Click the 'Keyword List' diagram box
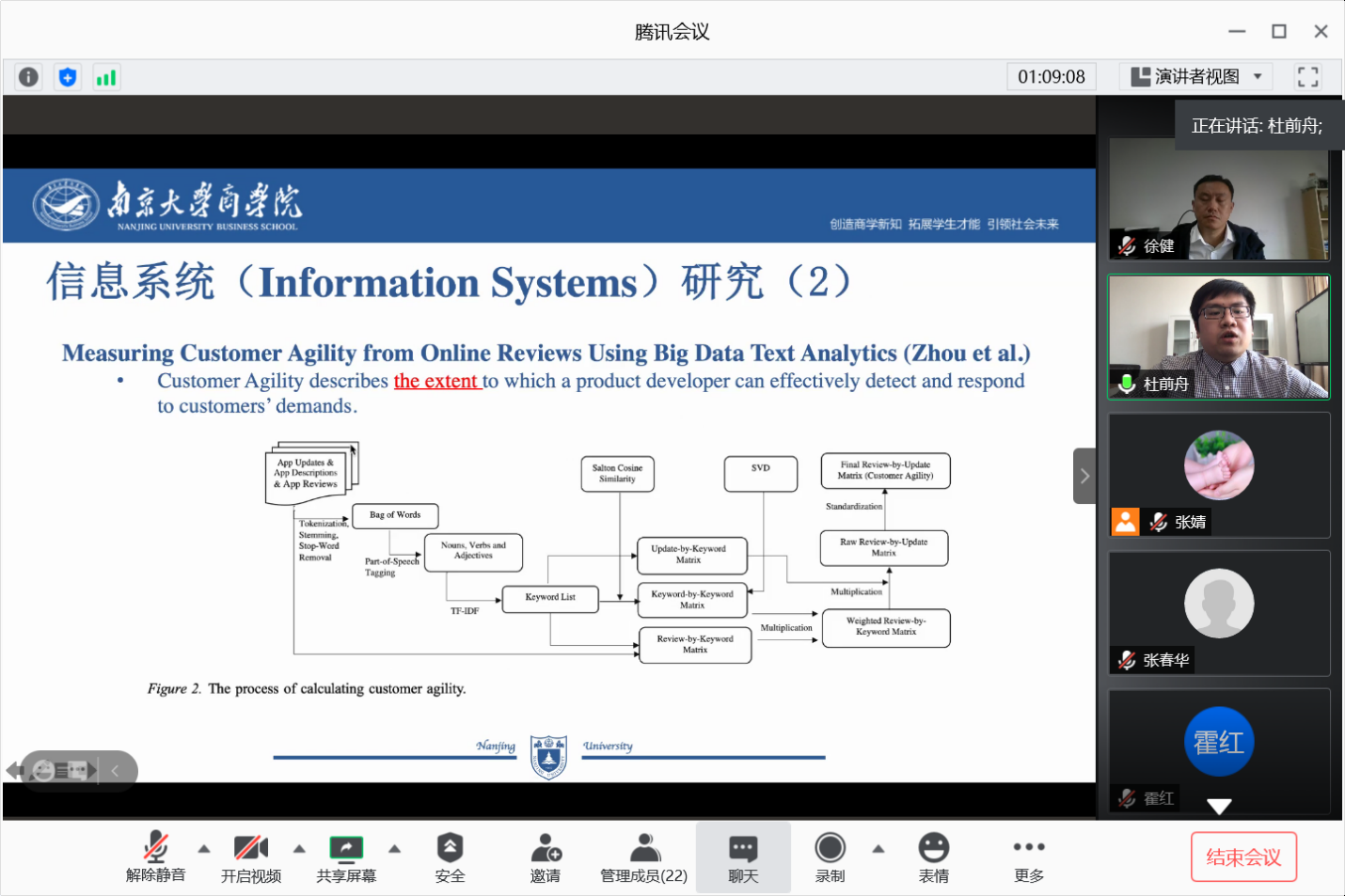Screen dimensions: 1345x896 tap(550, 598)
